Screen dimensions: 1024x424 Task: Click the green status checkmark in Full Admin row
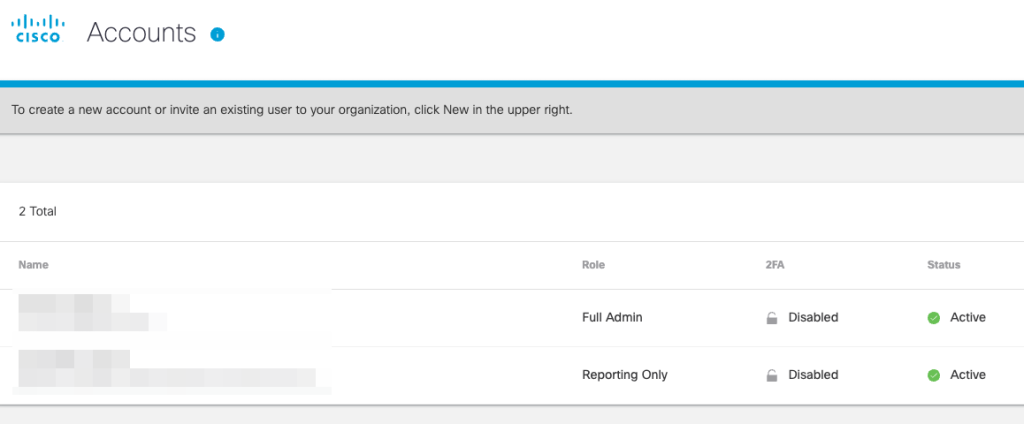933,318
